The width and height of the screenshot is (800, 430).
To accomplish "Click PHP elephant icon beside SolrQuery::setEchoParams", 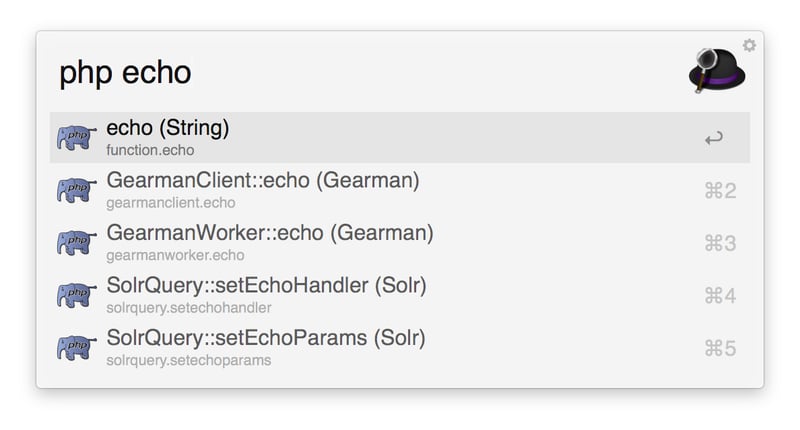I will (77, 347).
